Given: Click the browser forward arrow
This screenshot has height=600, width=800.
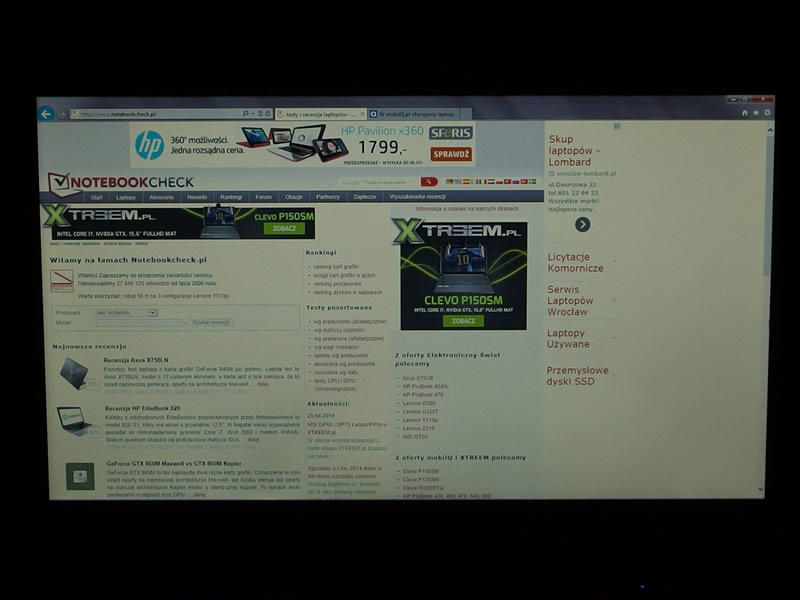Looking at the screenshot, I should click(62, 114).
